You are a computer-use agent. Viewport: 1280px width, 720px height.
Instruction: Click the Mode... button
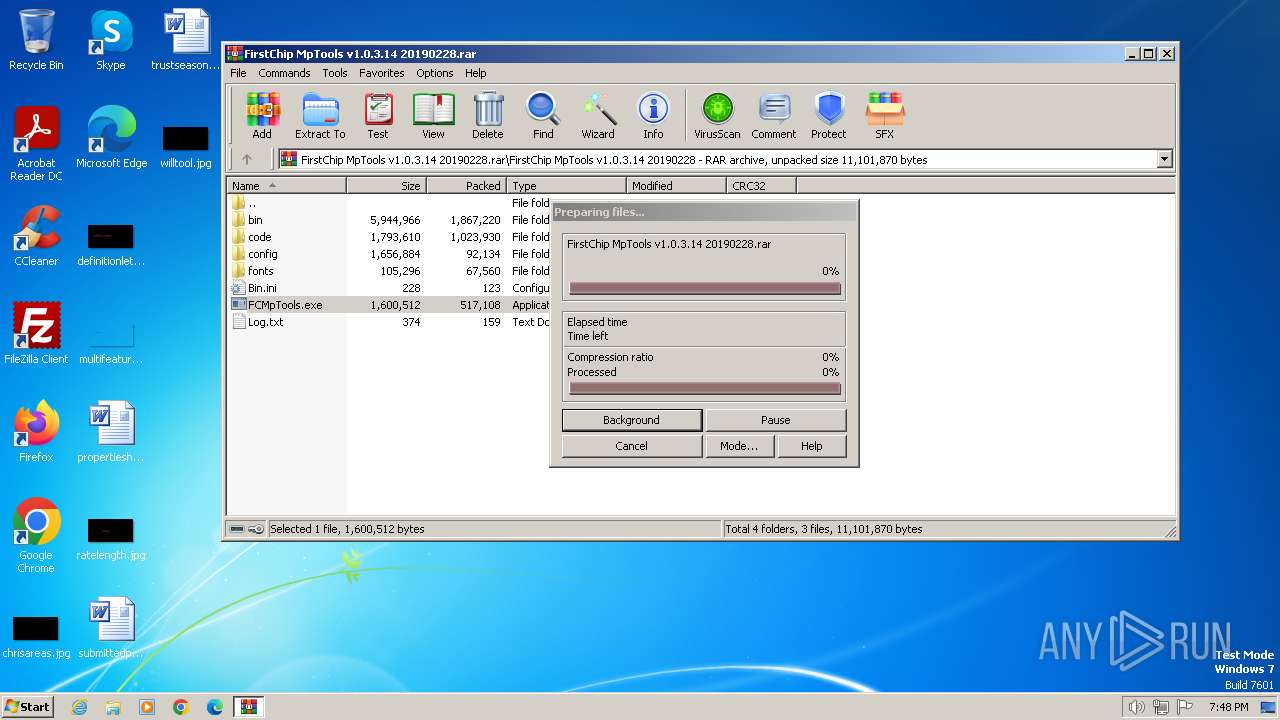(x=739, y=446)
